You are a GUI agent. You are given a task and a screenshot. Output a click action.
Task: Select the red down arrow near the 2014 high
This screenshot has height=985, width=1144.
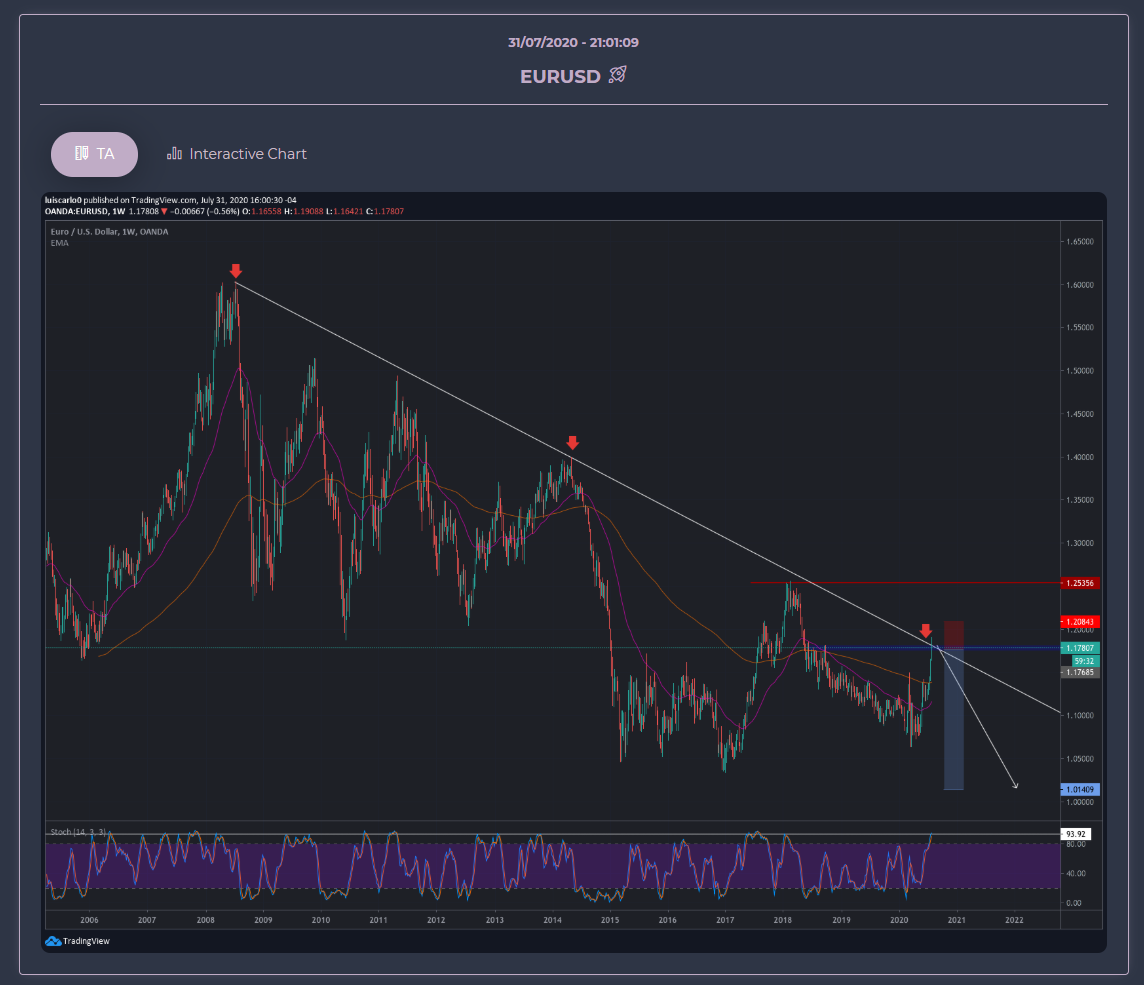coord(572,441)
